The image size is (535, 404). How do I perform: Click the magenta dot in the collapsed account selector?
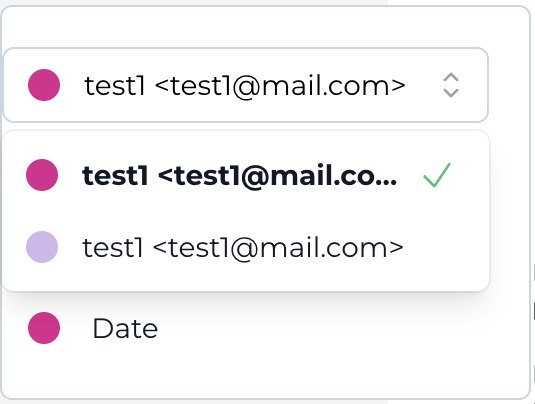pos(44,85)
